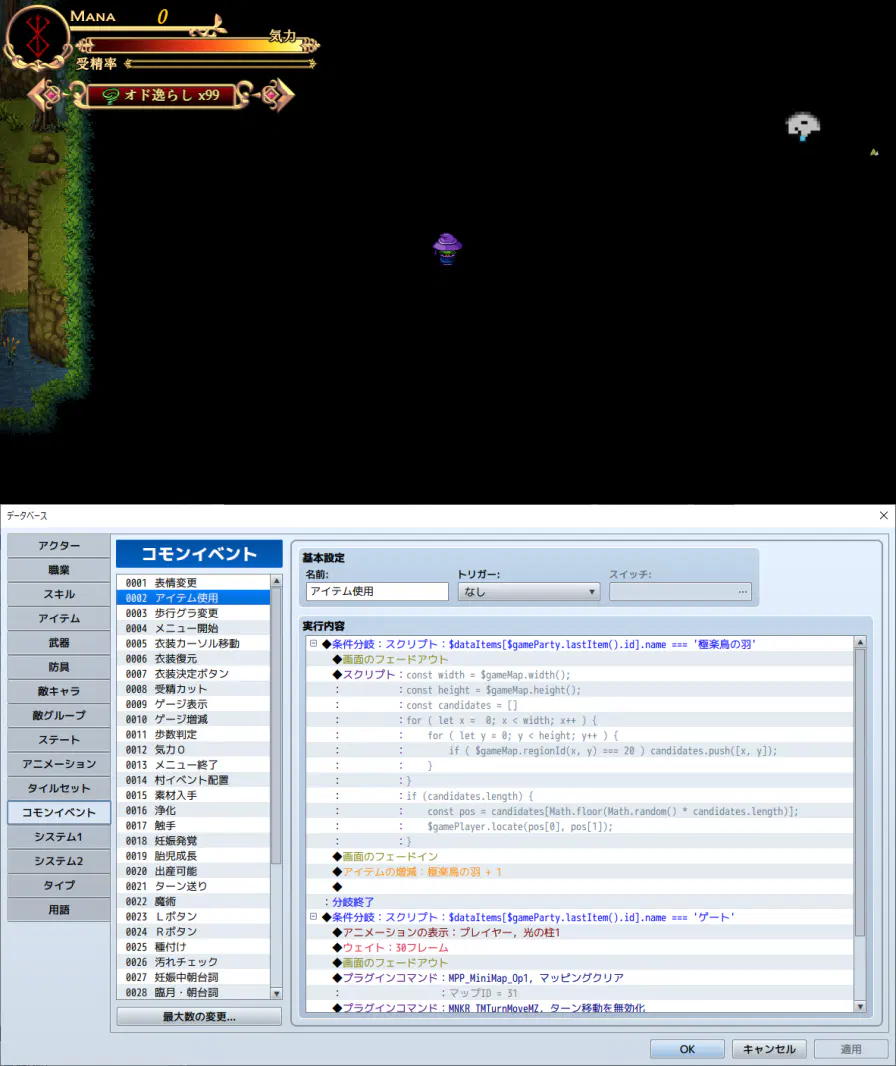Select common event 0026 汚れチェック
Viewport: 896px width, 1066px height.
click(x=193, y=962)
